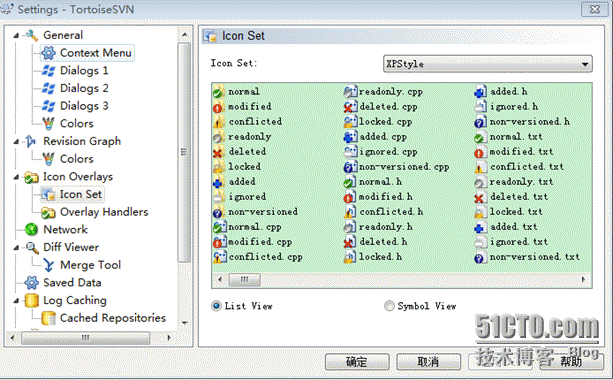Screen dimensions: 613x380
Task: Click the Dialogs 1 Windows-flag icon
Action: click(x=48, y=71)
